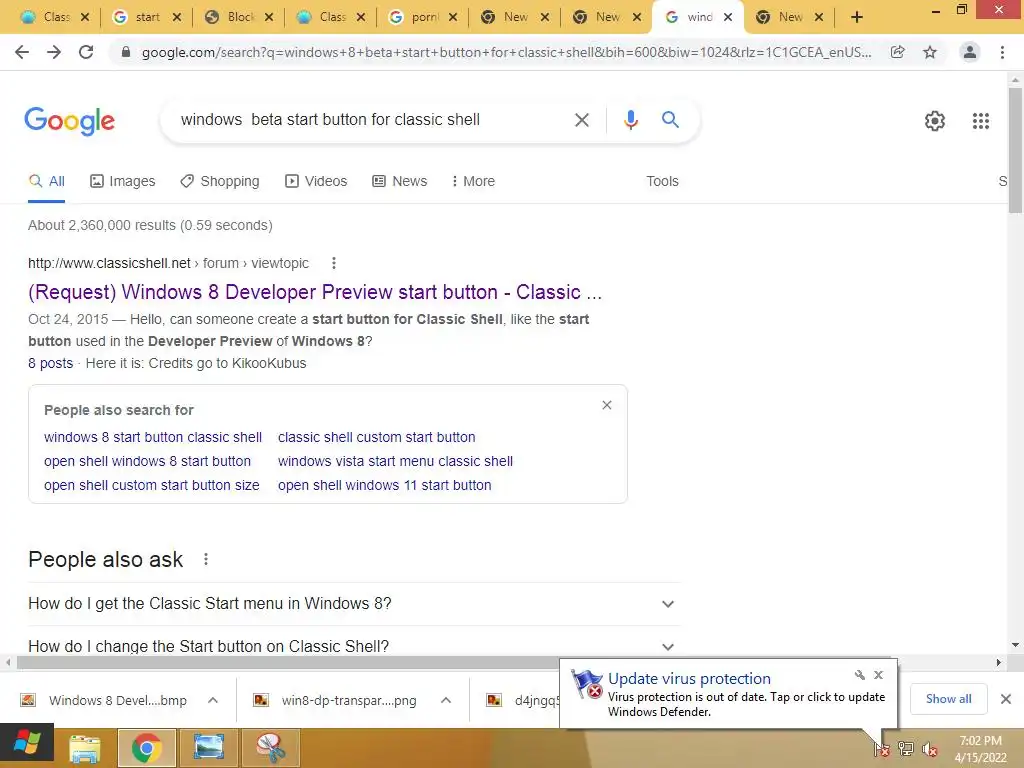The height and width of the screenshot is (768, 1024).
Task: Open a new browser tab
Action: click(x=857, y=17)
